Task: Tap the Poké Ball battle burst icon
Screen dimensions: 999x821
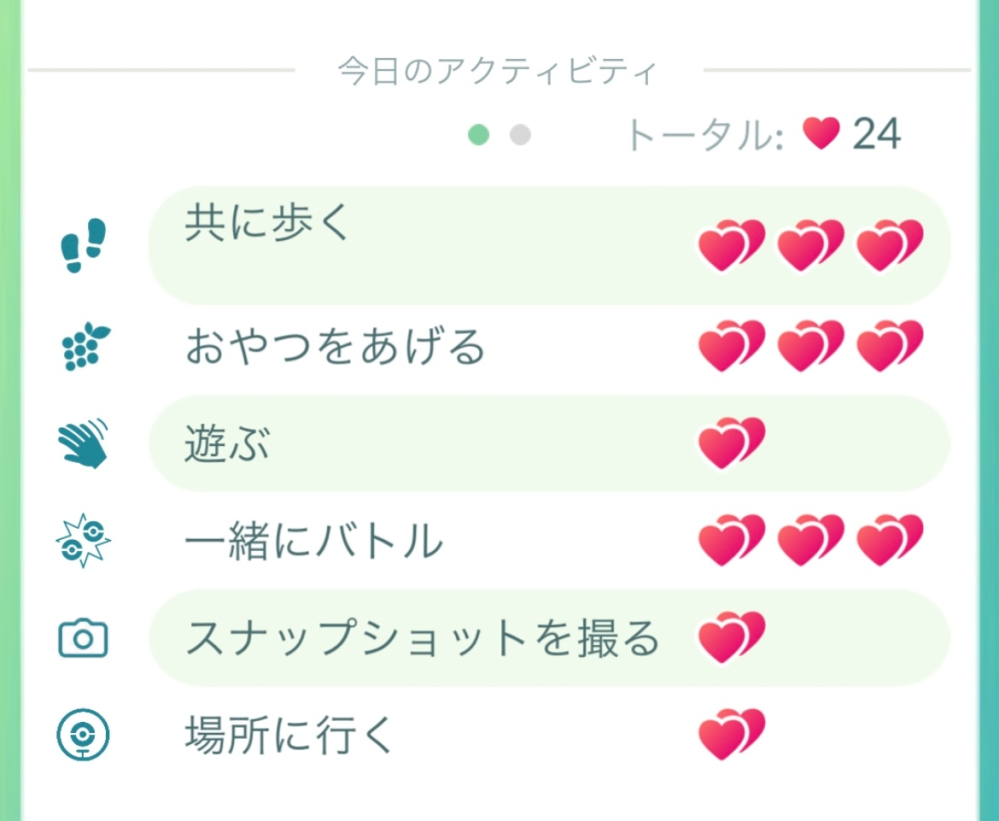Action: tap(83, 541)
